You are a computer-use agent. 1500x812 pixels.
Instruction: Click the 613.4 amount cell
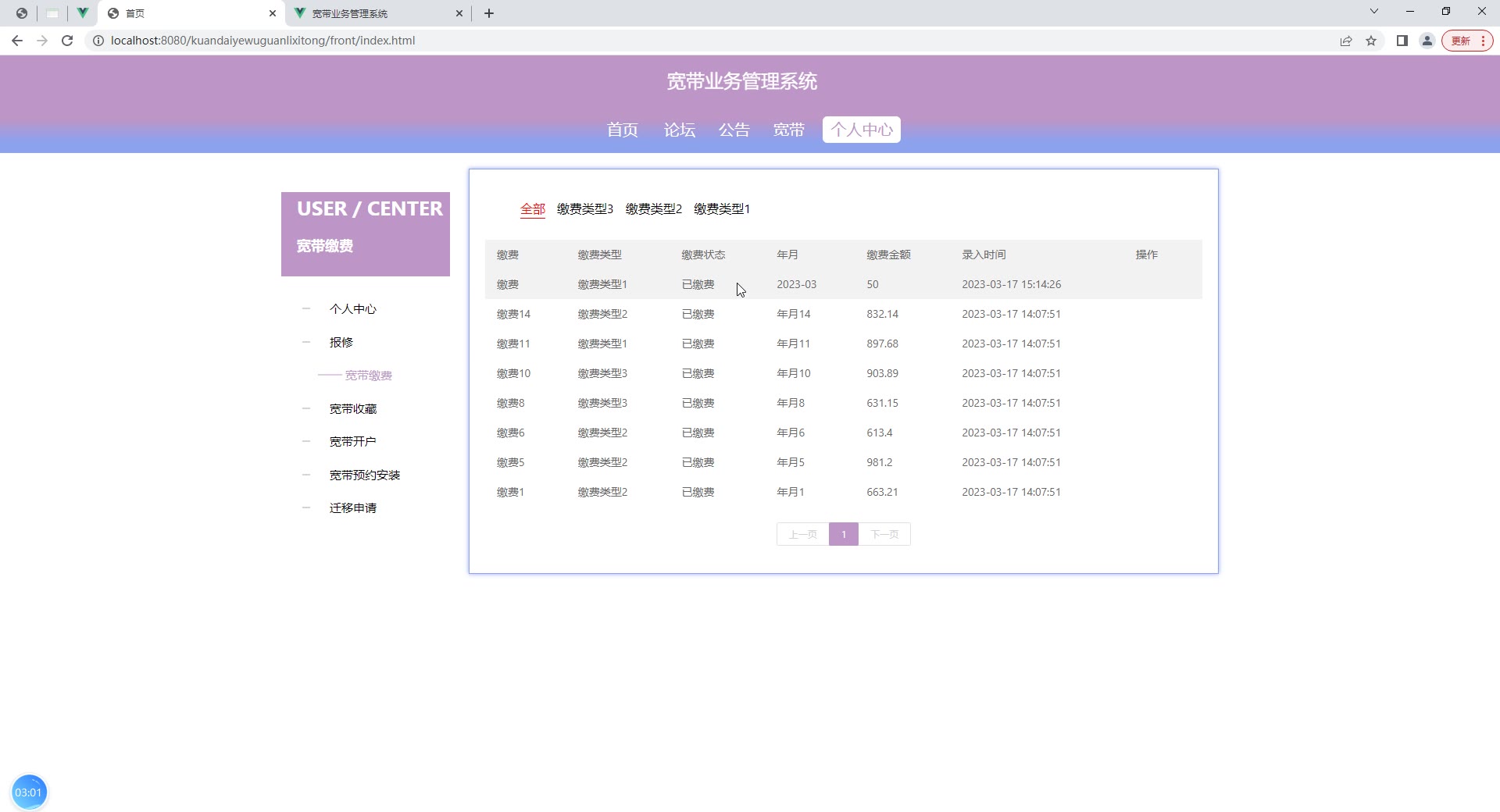tap(880, 433)
